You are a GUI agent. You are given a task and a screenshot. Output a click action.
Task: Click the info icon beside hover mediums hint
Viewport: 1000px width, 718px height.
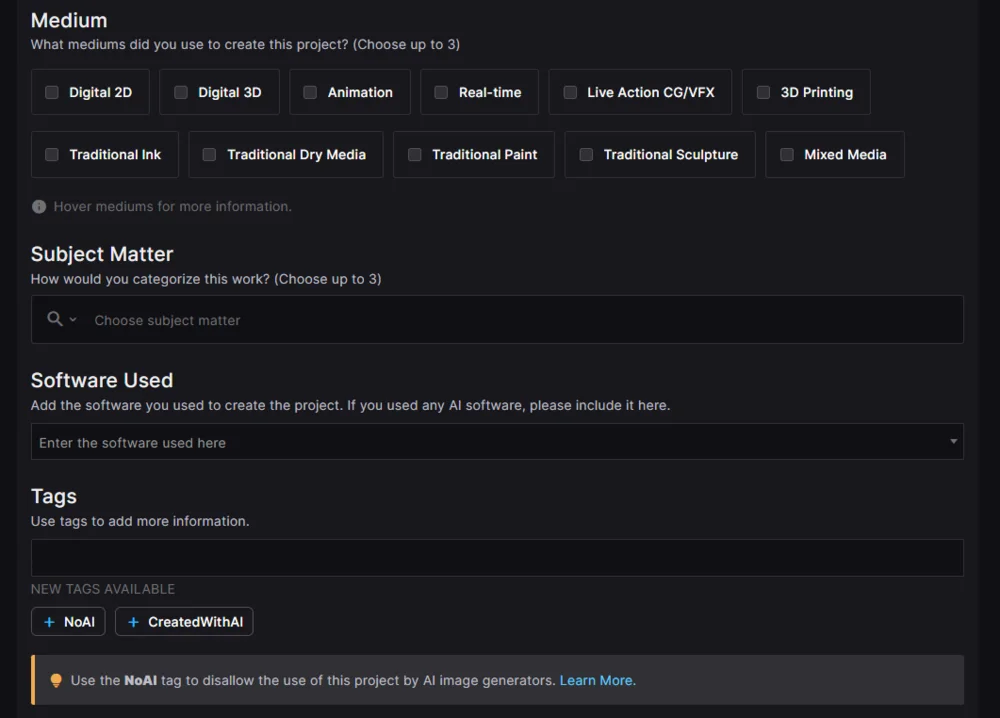pos(39,207)
